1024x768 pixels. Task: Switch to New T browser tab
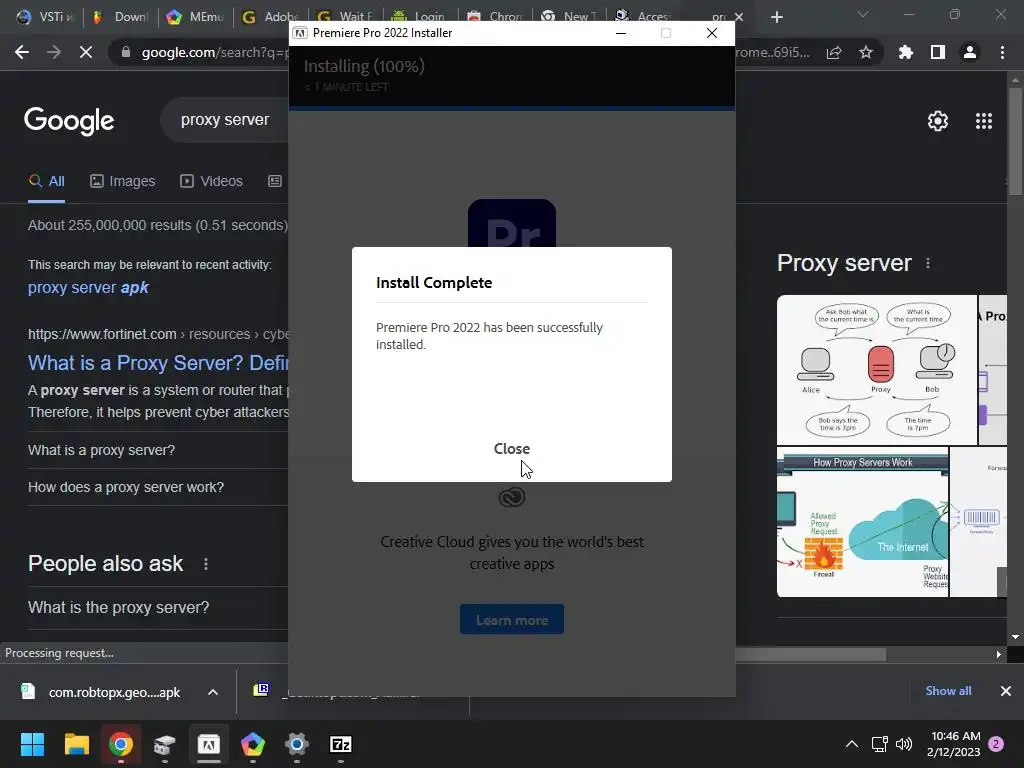click(568, 17)
